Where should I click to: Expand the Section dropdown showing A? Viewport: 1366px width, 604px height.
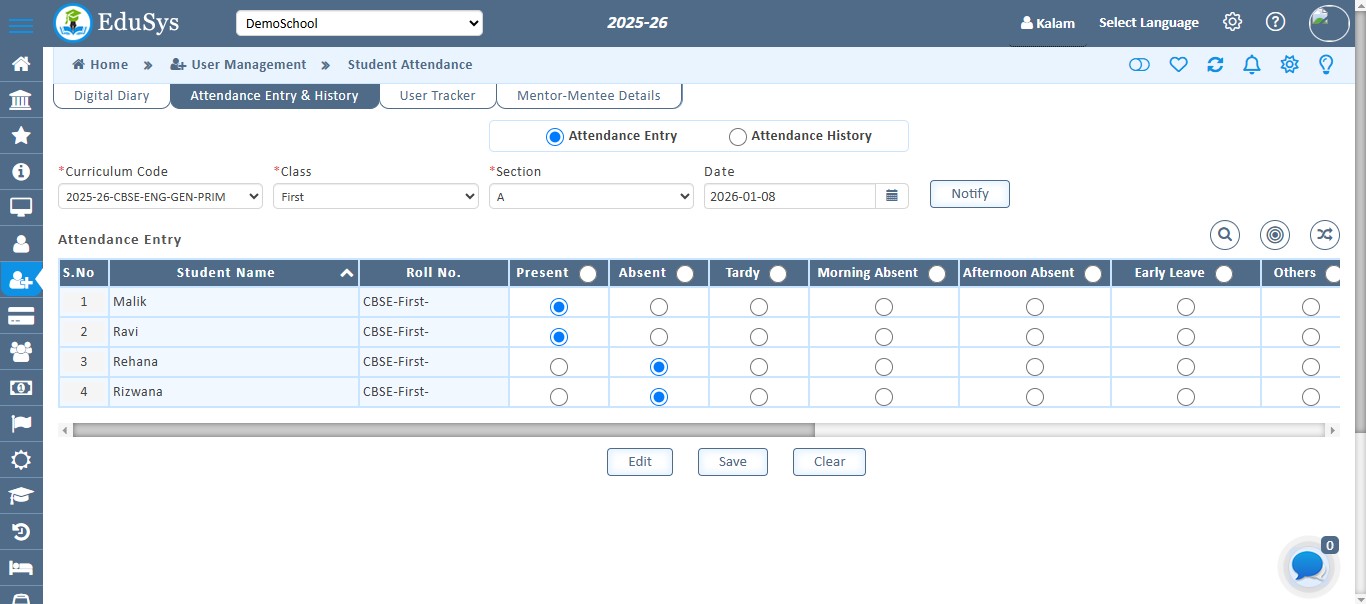(x=590, y=196)
